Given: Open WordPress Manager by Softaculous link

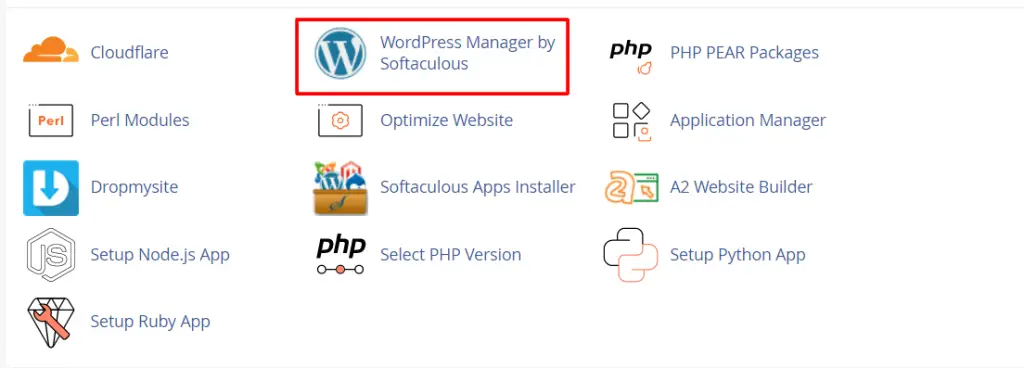Looking at the screenshot, I should point(468,53).
